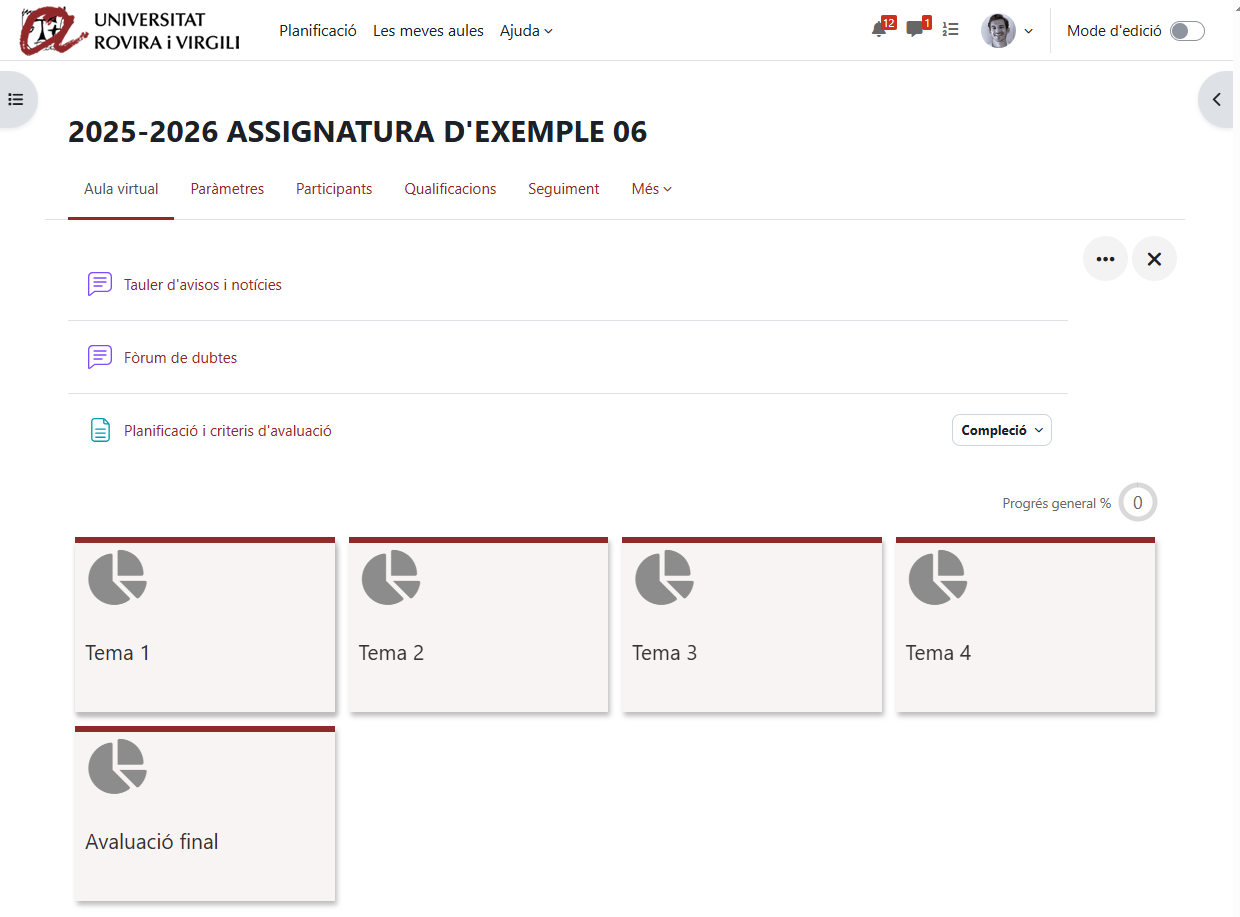The image size is (1240, 917).
Task: Click the three-dots options button
Action: point(1105,259)
